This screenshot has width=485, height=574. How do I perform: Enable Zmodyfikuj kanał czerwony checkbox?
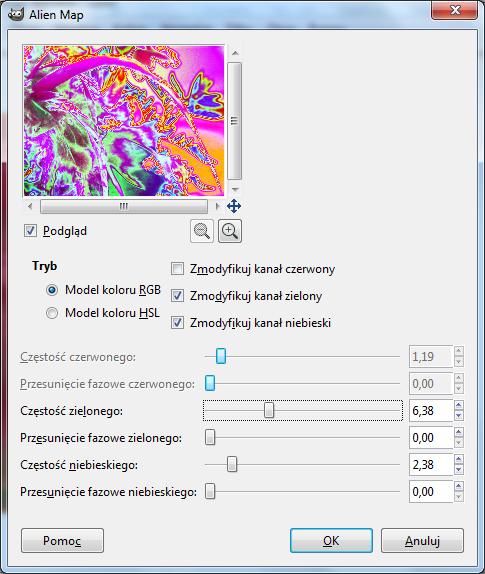tap(178, 269)
